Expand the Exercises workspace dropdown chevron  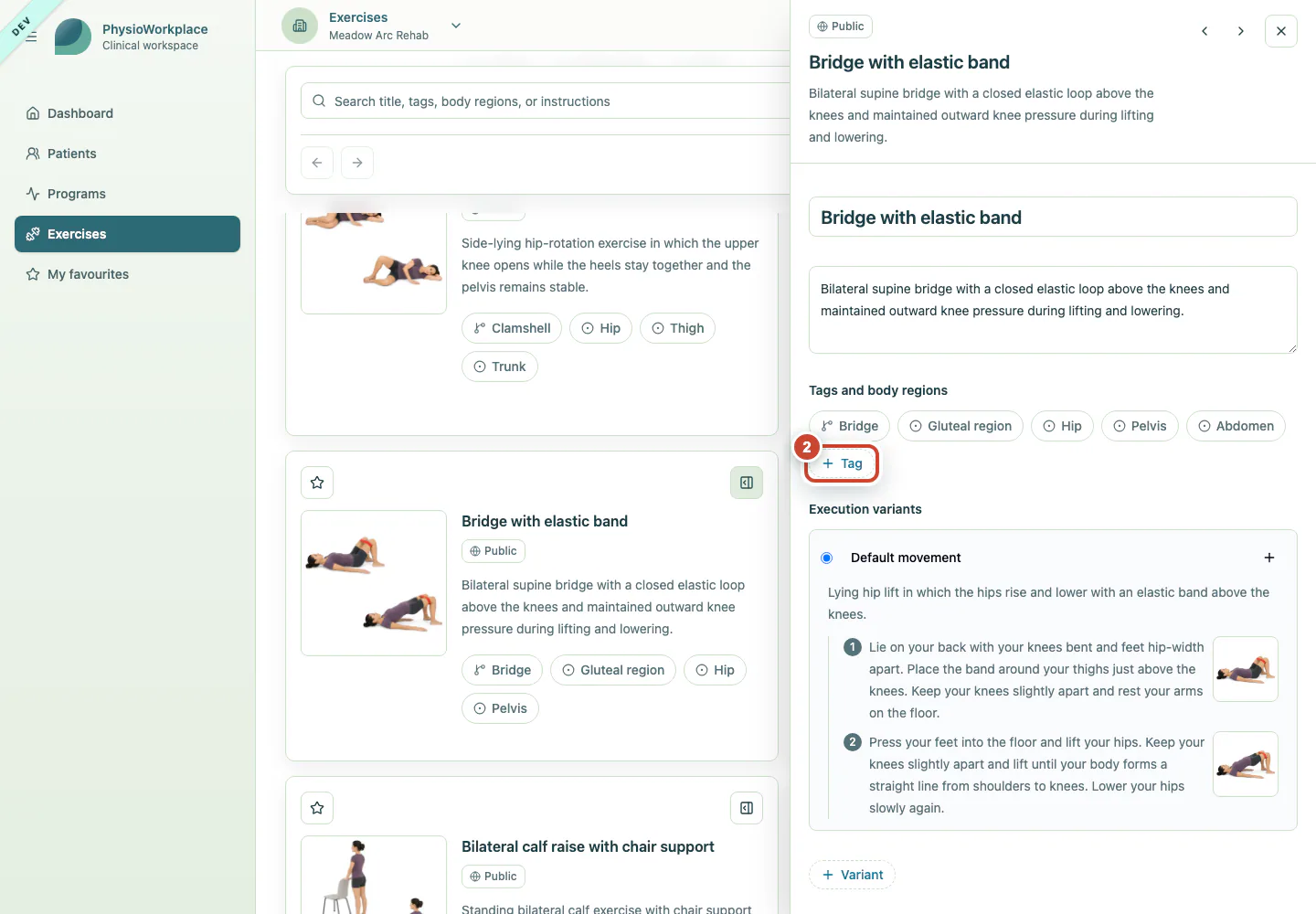[x=456, y=26]
